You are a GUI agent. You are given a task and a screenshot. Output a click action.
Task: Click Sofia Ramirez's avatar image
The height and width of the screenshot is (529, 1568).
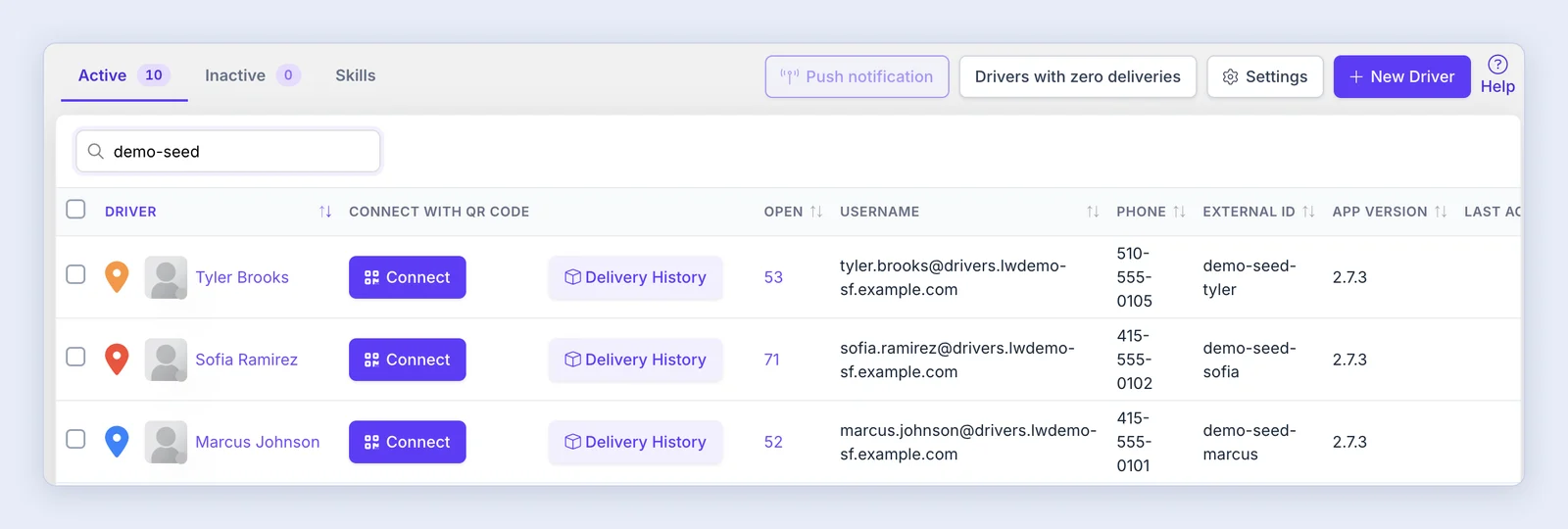pos(166,360)
